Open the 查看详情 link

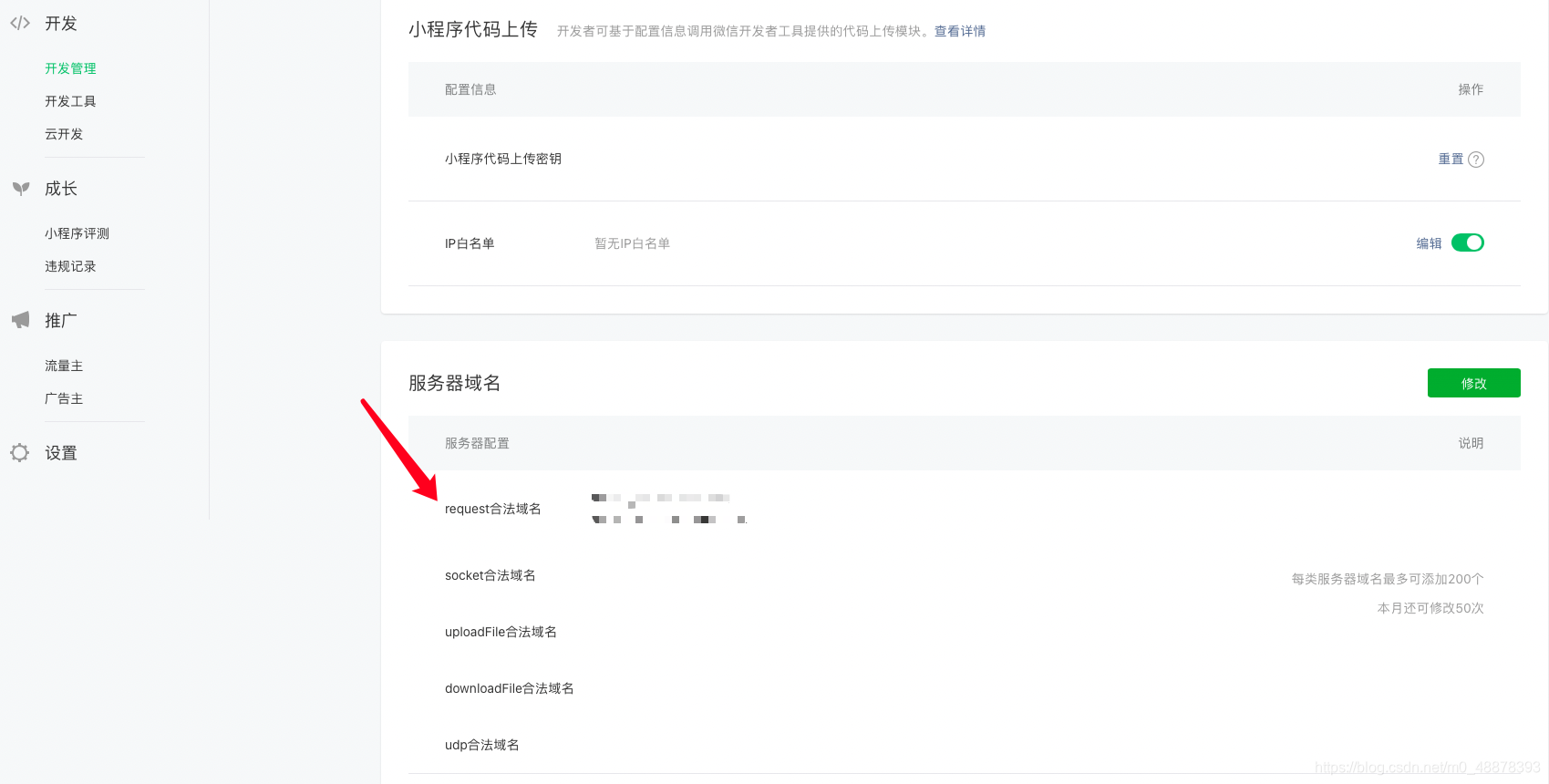(x=960, y=31)
